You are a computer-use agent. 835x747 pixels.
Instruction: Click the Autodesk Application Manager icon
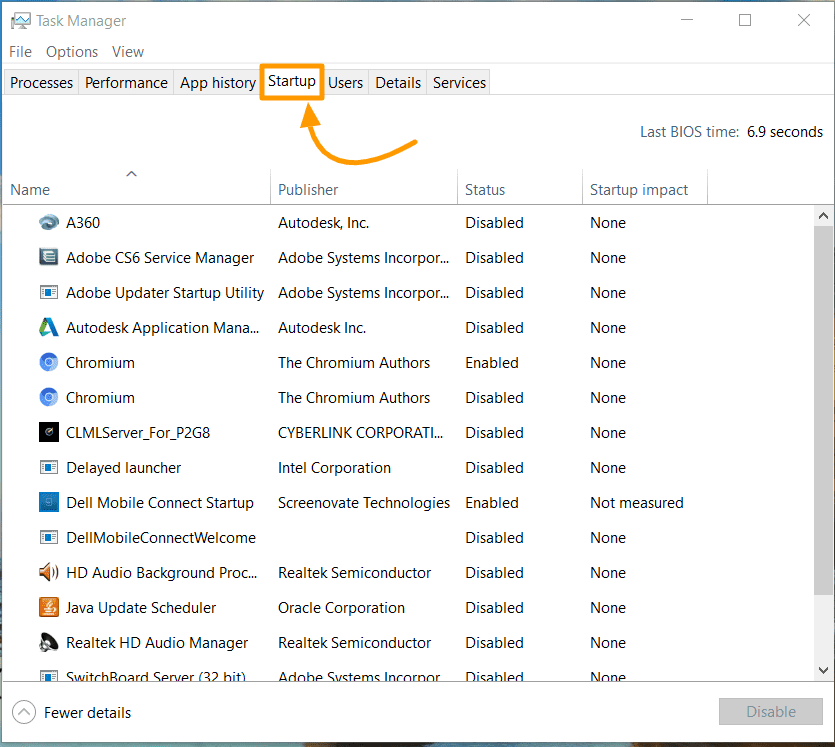click(x=48, y=327)
